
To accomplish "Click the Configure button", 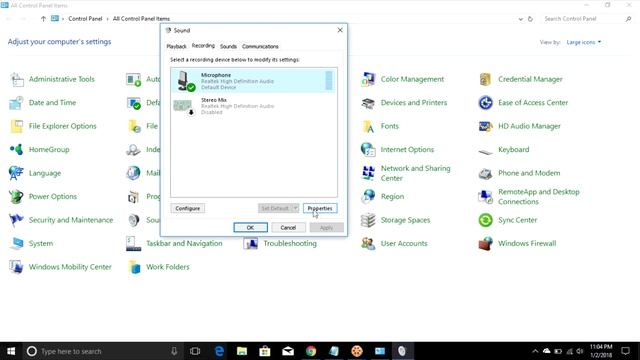I will 188,208.
